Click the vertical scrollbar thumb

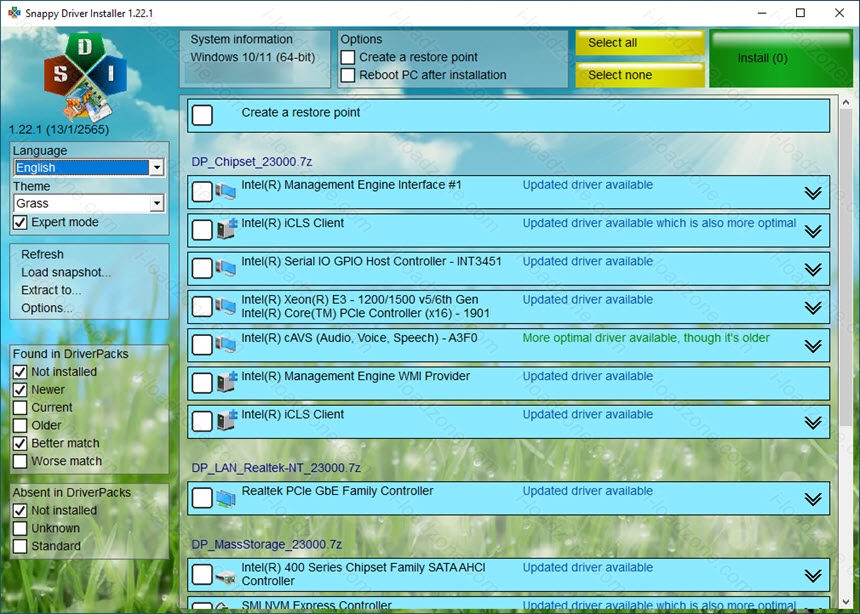[x=845, y=267]
